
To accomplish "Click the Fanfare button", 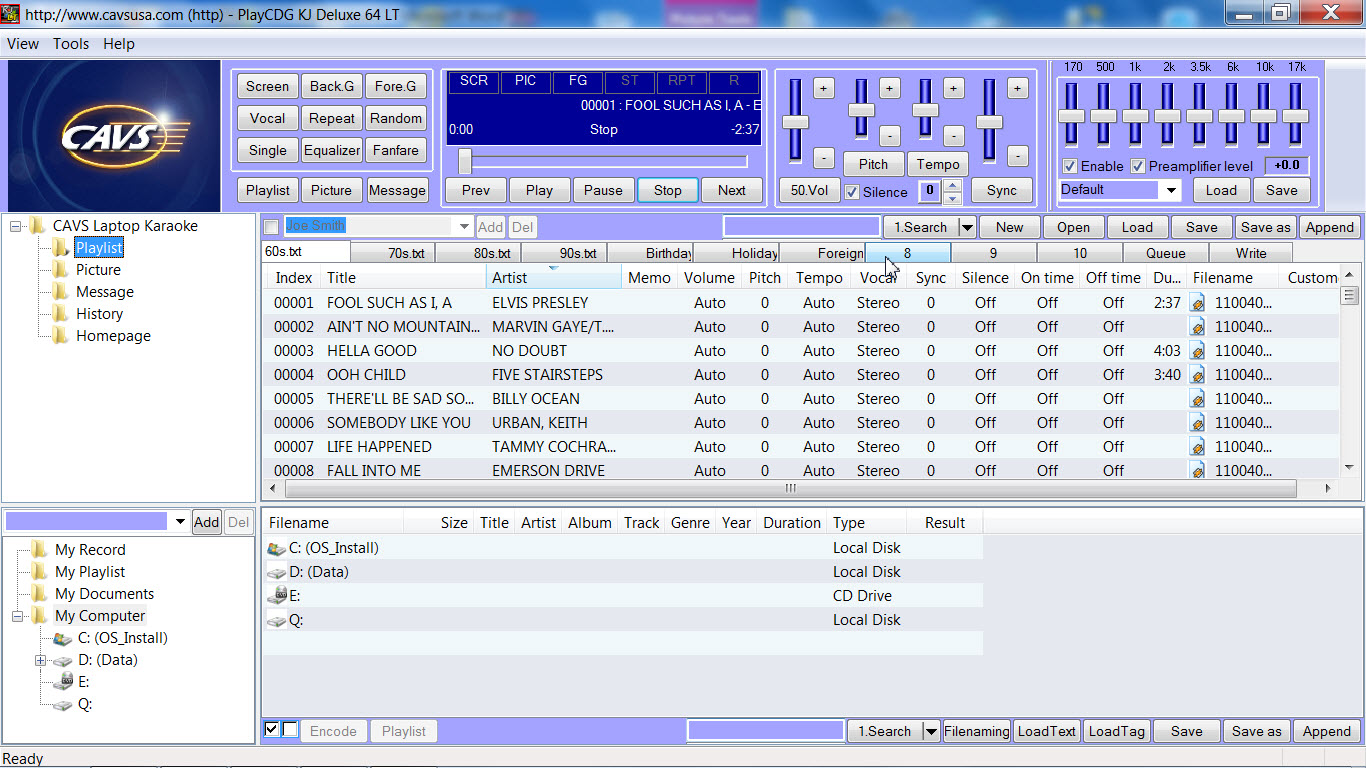I will click(396, 150).
